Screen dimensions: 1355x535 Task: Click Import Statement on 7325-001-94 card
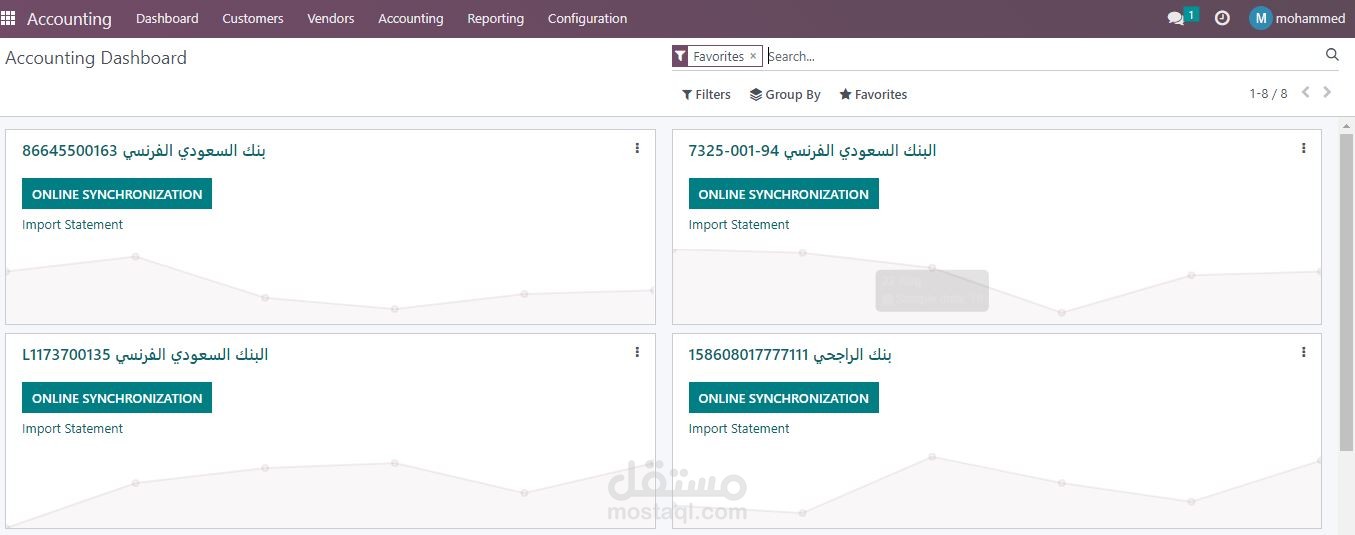(x=739, y=225)
